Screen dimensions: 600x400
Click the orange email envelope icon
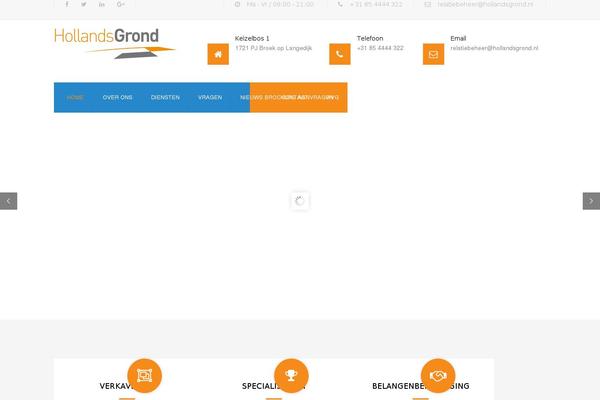tap(434, 54)
